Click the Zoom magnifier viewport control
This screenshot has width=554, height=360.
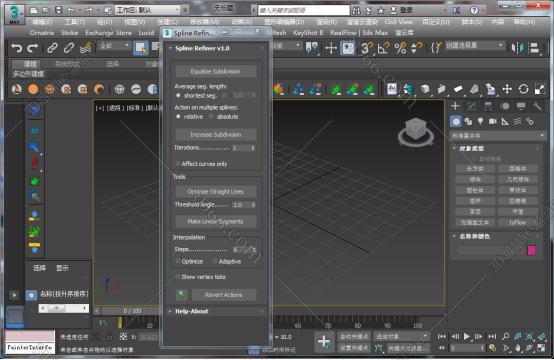click(506, 336)
